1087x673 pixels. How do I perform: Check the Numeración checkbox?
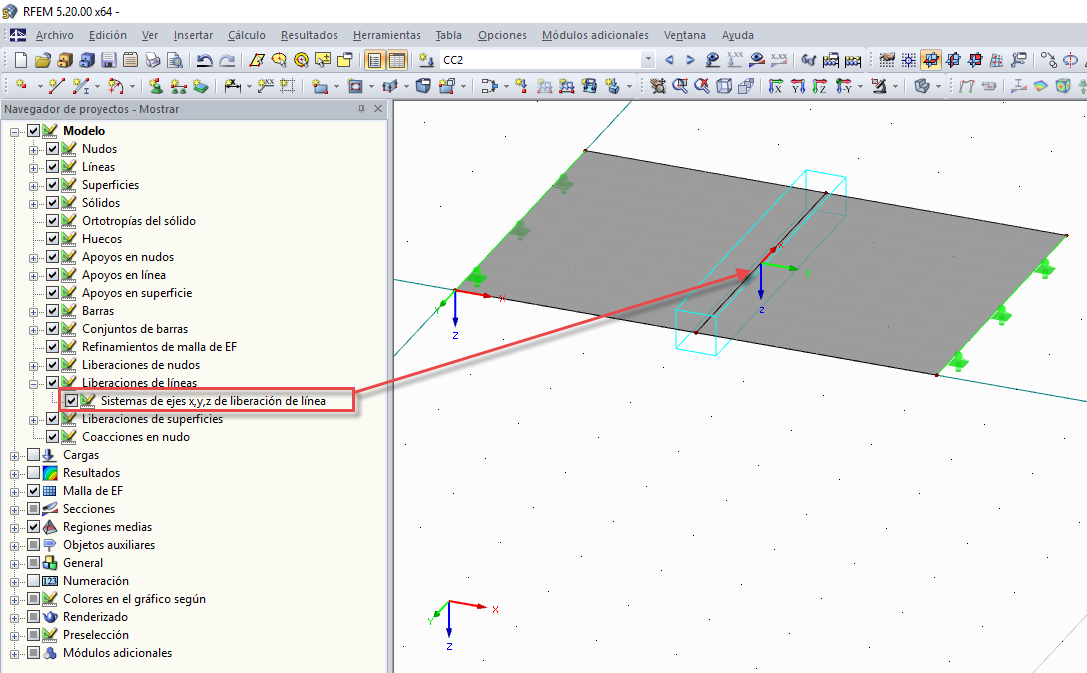(x=33, y=581)
